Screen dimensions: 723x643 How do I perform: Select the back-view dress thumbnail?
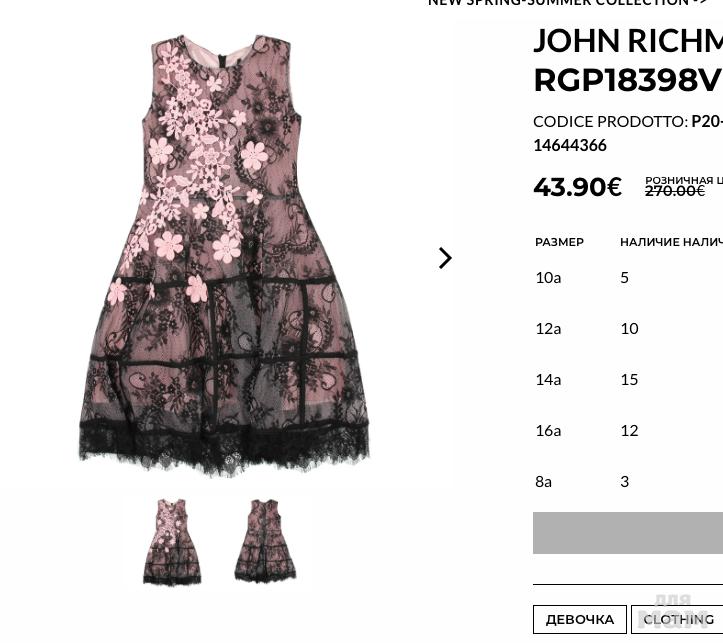[265, 541]
